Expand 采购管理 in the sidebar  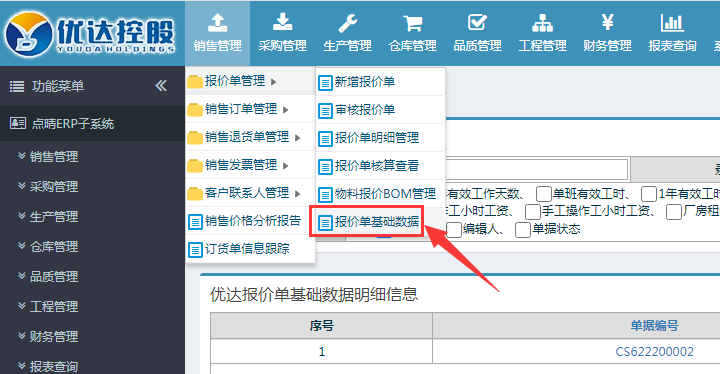(x=48, y=187)
